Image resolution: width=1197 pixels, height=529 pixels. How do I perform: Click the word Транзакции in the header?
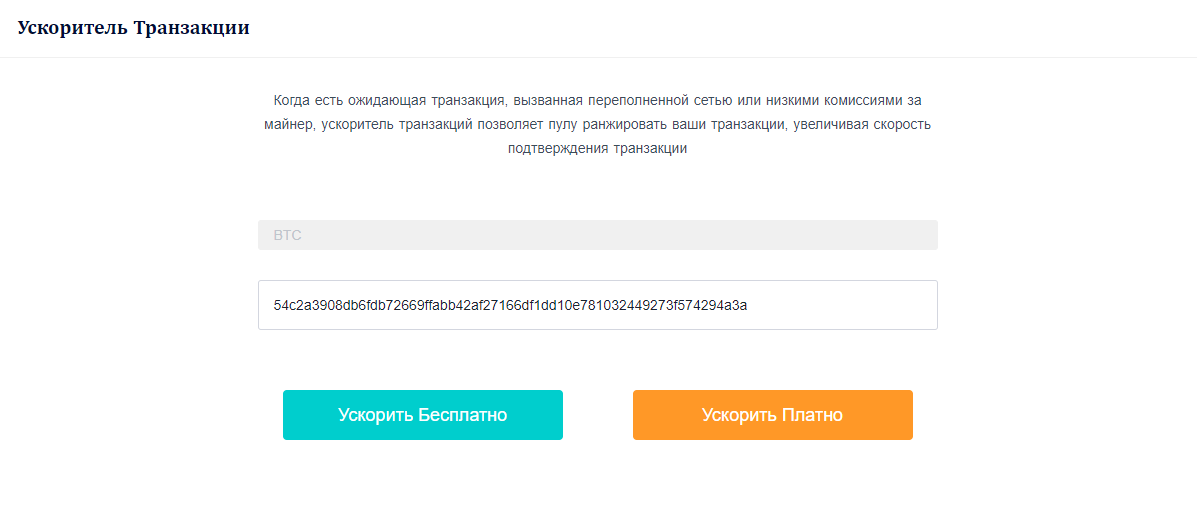[192, 28]
